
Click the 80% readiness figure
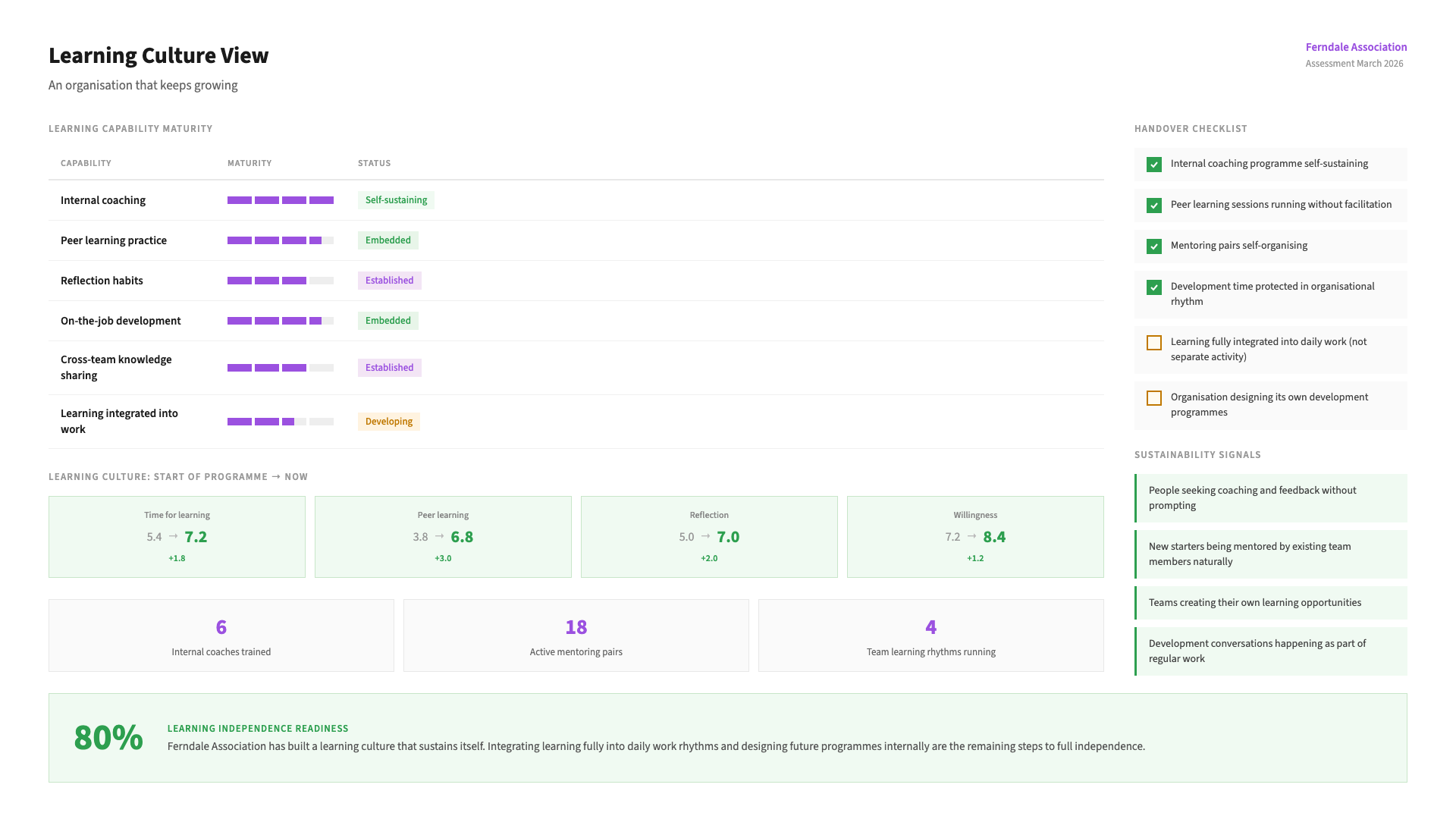click(x=108, y=738)
